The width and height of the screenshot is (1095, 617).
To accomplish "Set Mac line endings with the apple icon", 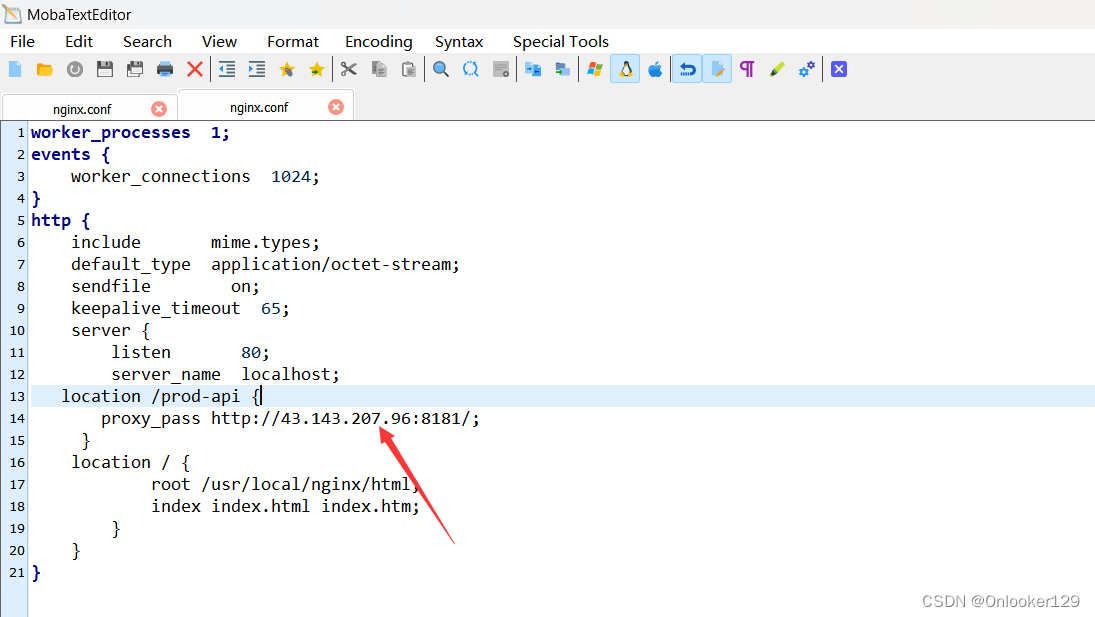I will (x=655, y=69).
